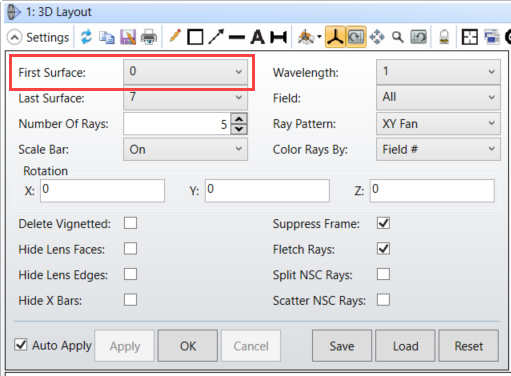Open the Color Rays By dropdown
Image resolution: width=511 pixels, height=376 pixels.
(438, 149)
